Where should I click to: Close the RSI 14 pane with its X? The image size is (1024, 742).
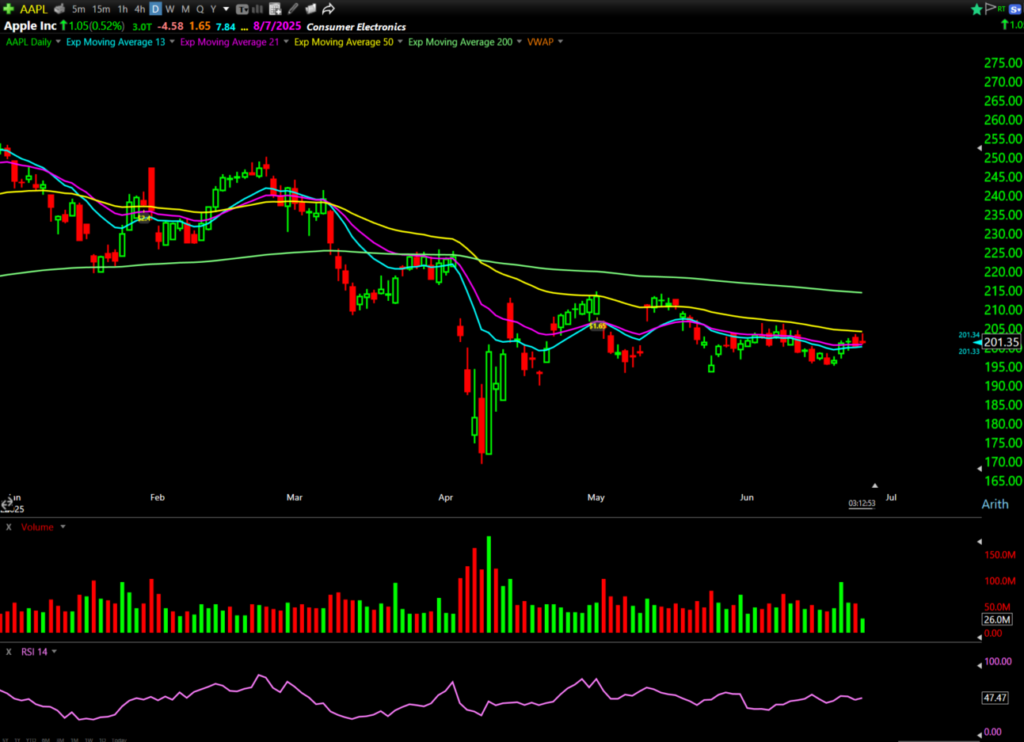coord(8,652)
